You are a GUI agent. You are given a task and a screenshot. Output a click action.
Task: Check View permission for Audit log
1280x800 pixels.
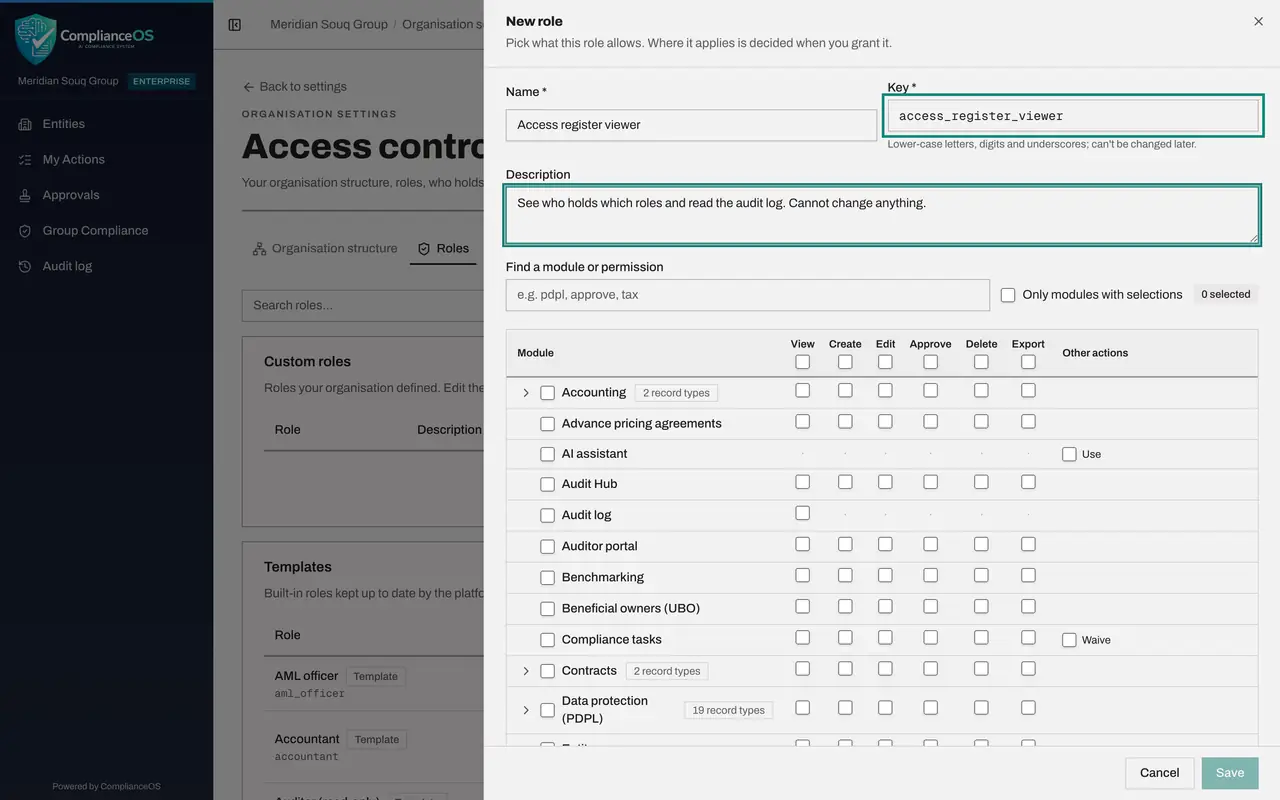(x=802, y=513)
